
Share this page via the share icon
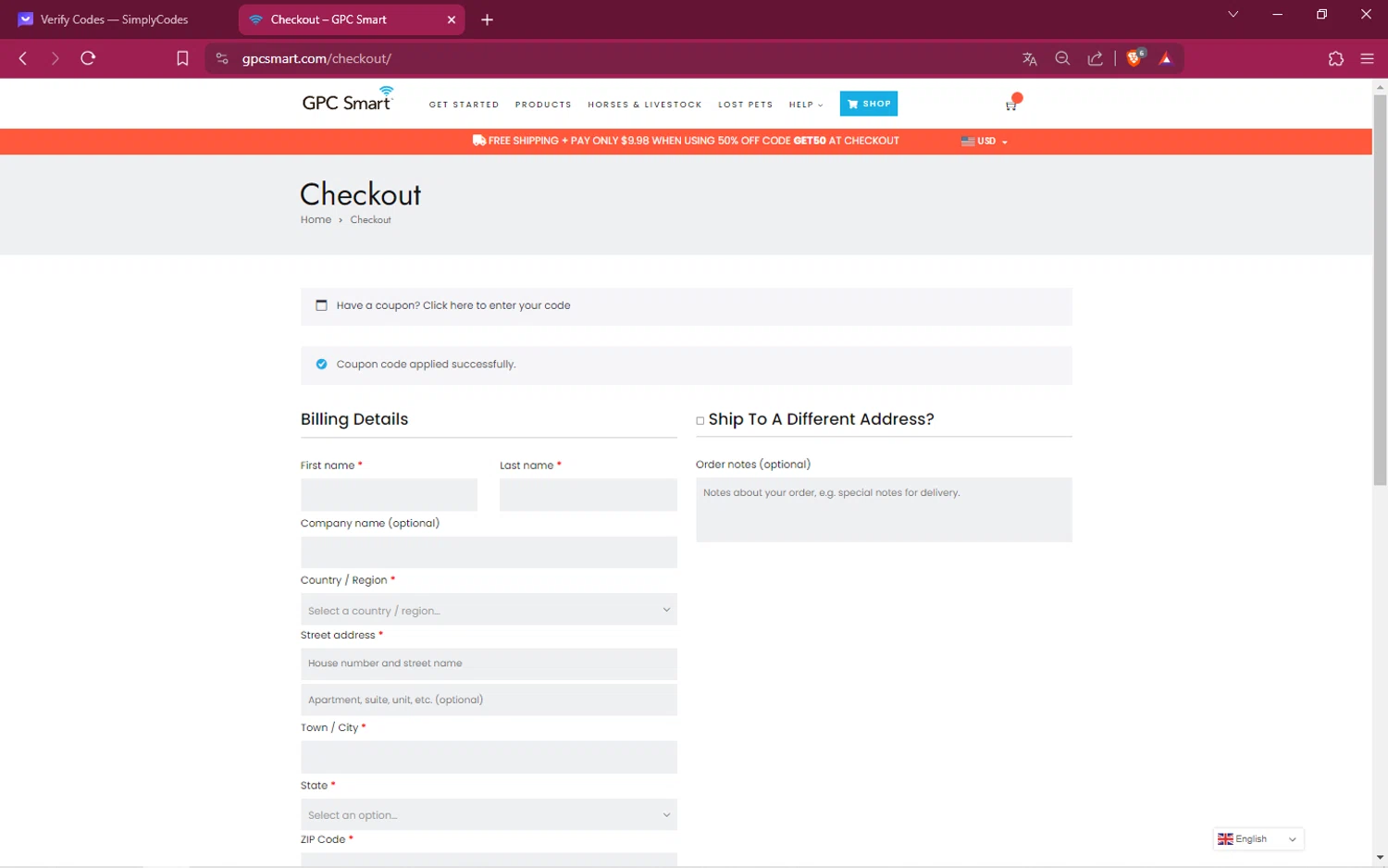(1095, 58)
